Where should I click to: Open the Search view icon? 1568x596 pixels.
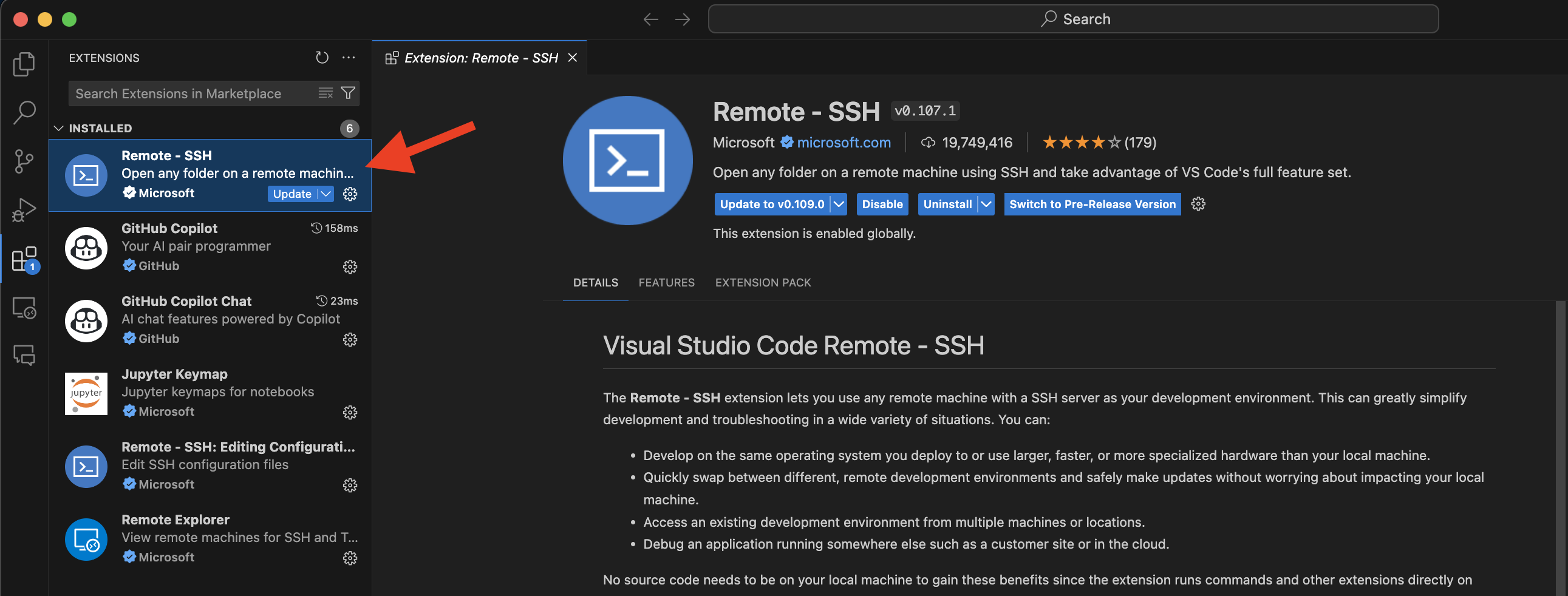(24, 112)
